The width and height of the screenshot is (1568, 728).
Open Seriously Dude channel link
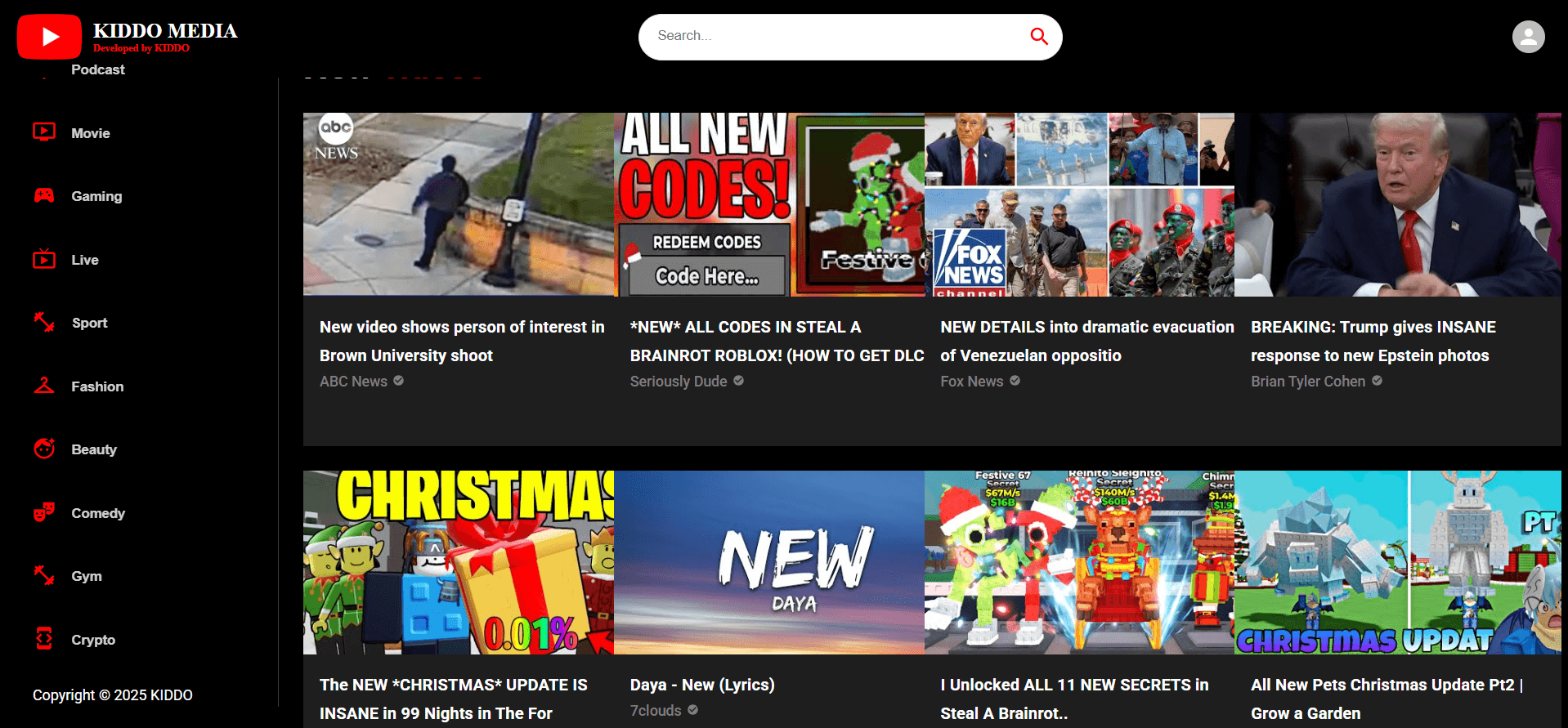(x=679, y=382)
